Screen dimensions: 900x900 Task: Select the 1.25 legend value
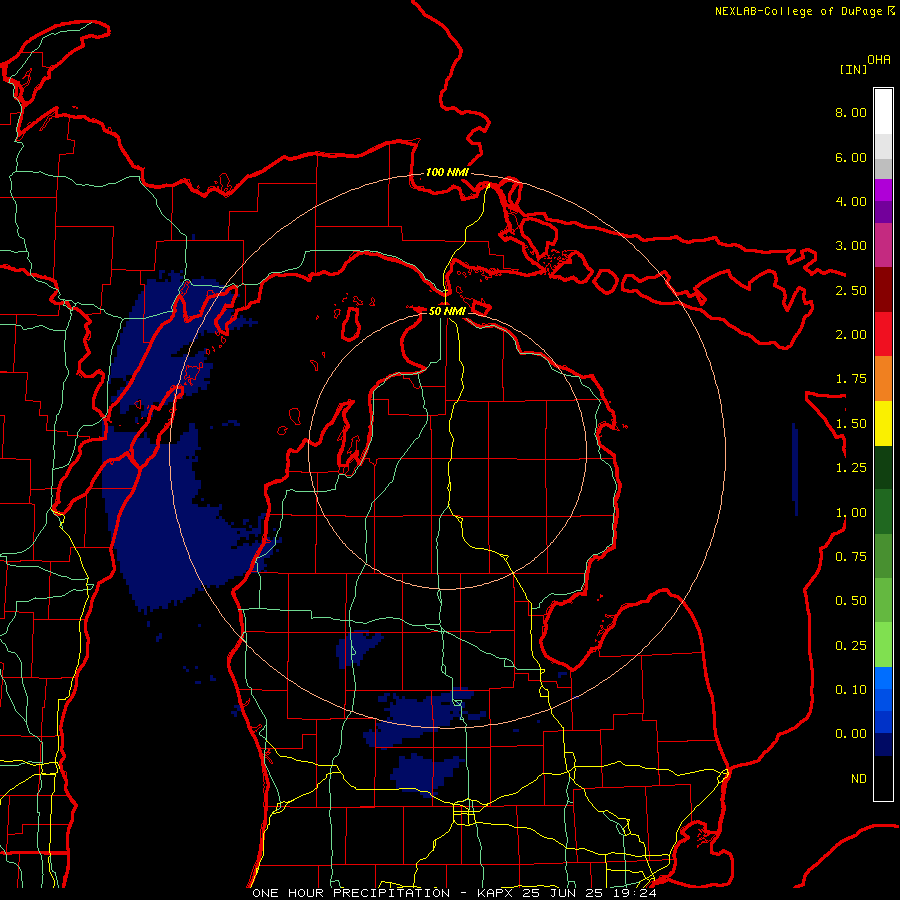(x=851, y=468)
